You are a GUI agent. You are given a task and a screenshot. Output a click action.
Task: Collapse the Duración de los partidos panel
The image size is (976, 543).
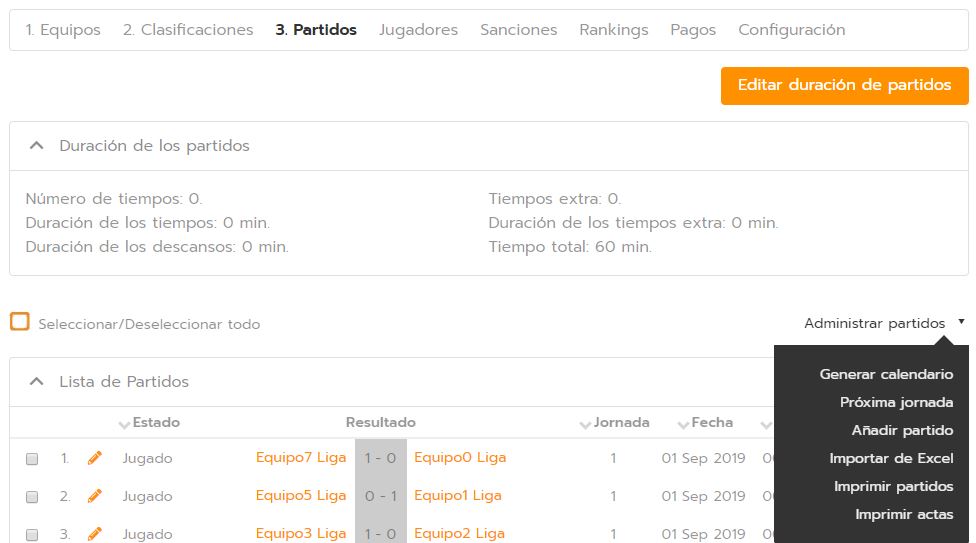(37, 146)
